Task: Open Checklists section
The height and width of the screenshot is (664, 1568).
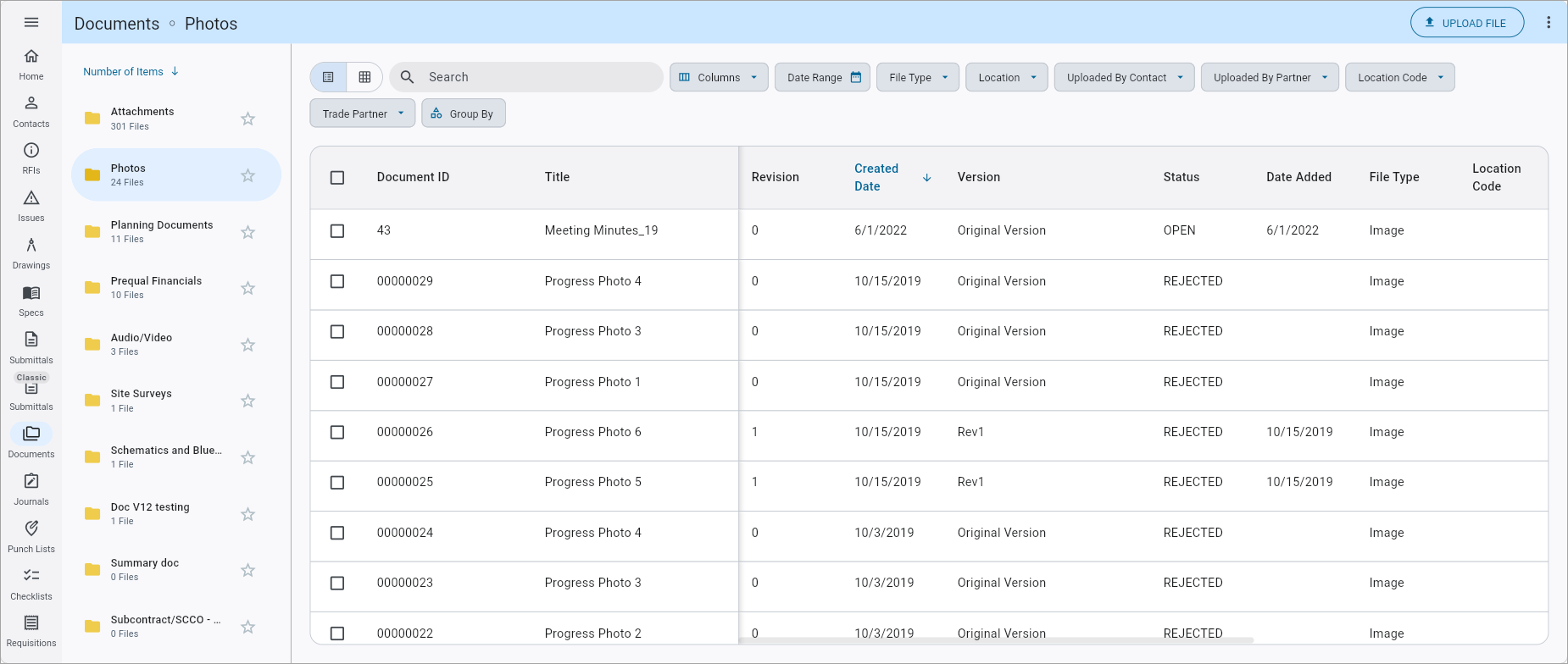Action: 31,584
